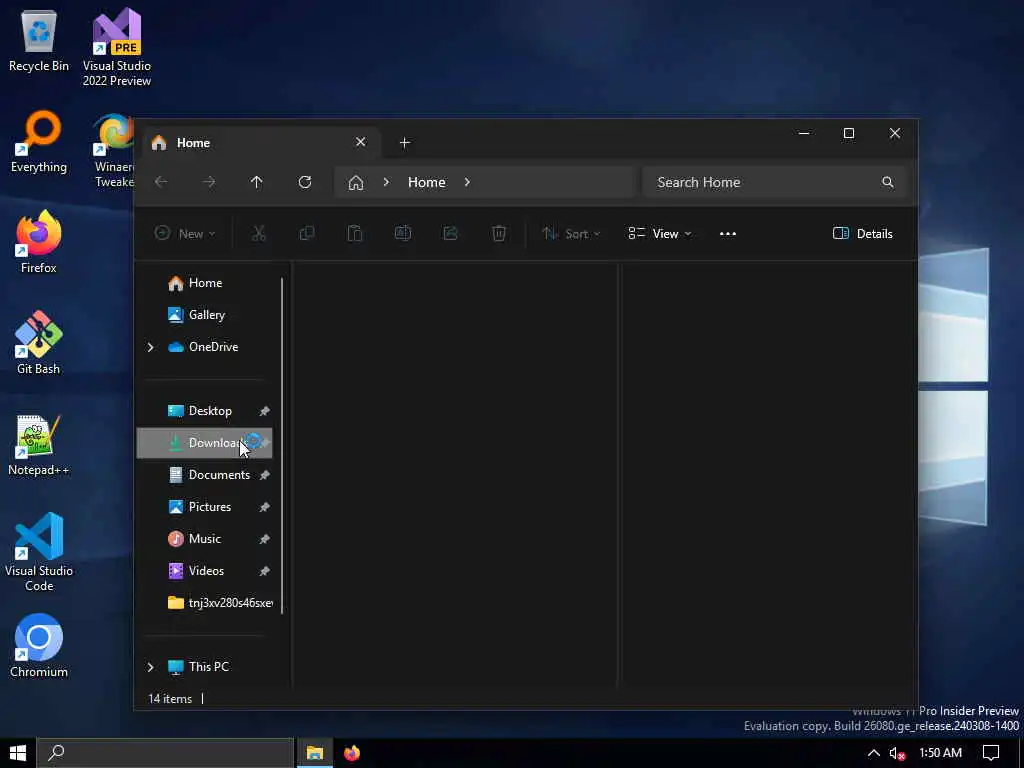Show hidden system tray icons
Screen dimensions: 1024x768
point(873,753)
